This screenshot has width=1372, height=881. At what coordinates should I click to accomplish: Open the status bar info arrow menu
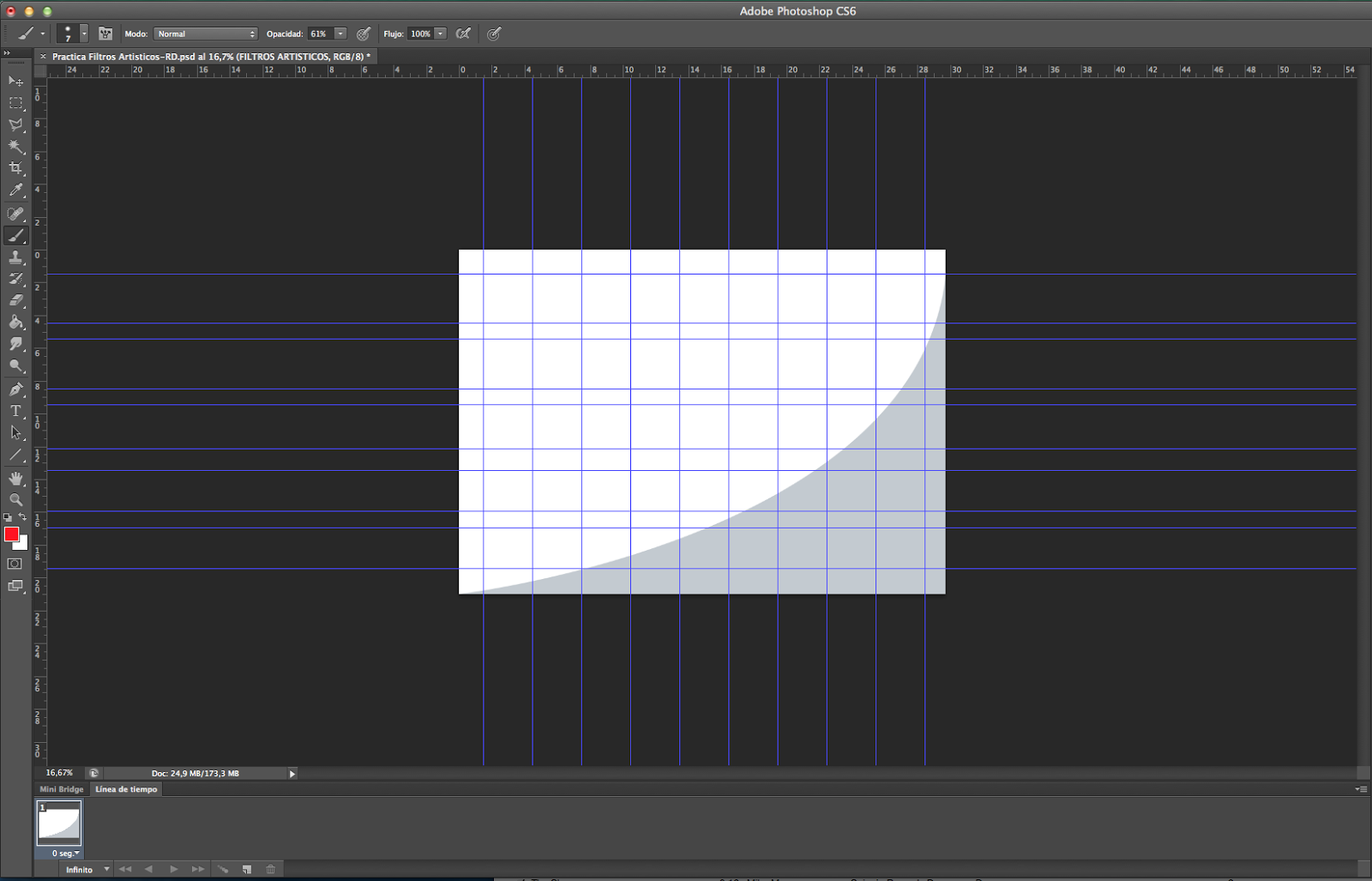(292, 774)
